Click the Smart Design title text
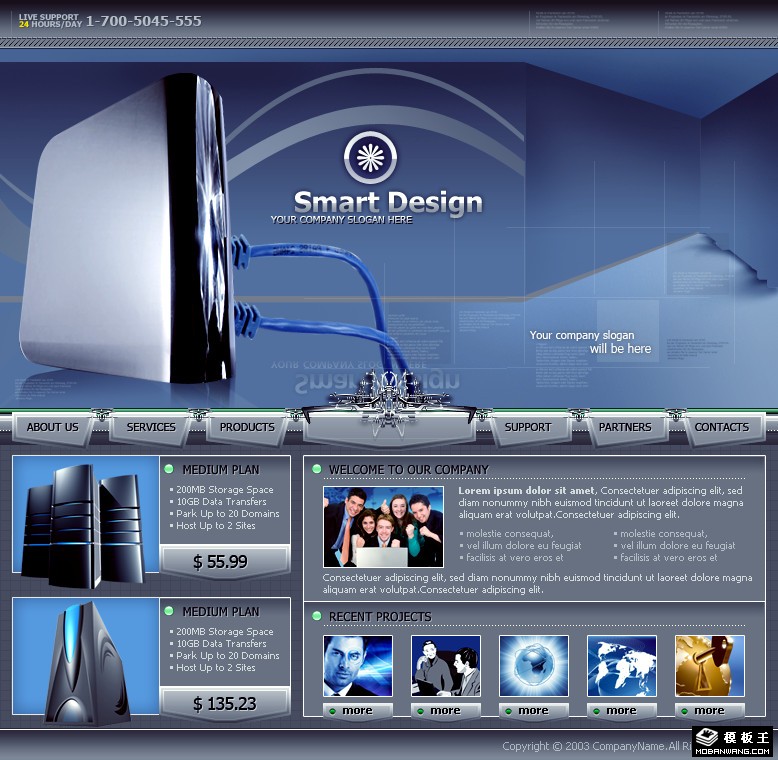778x760 pixels. pos(388,203)
